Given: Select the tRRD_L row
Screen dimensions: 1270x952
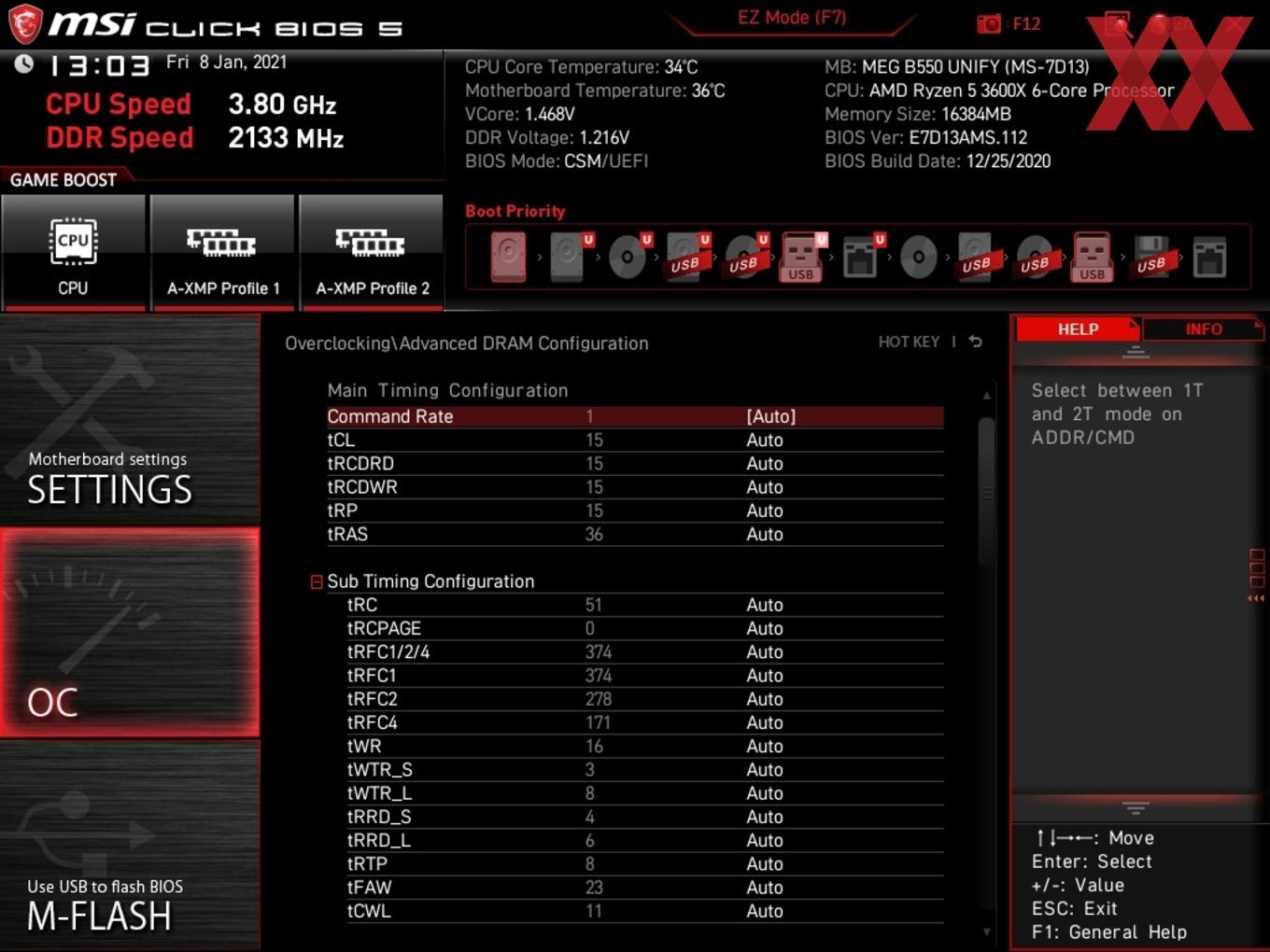Looking at the screenshot, I should tap(644, 840).
